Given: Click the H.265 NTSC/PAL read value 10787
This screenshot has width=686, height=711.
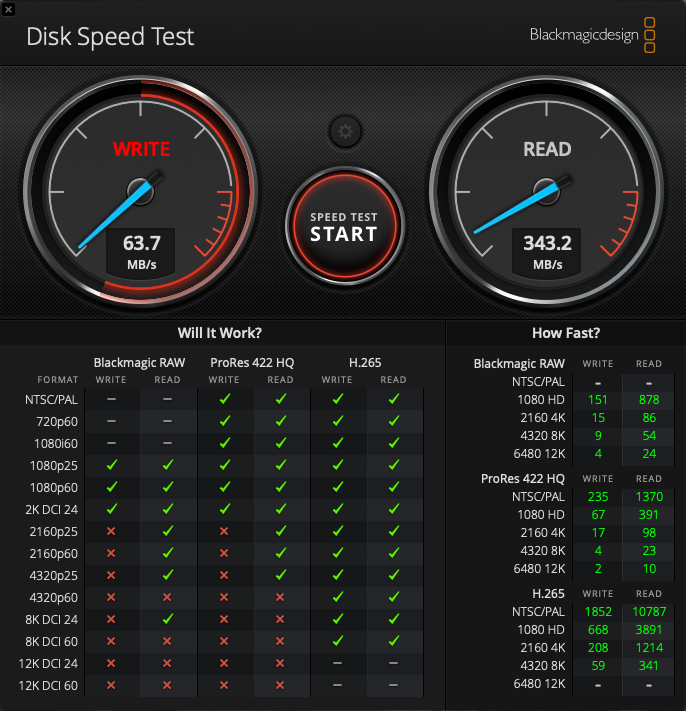Looking at the screenshot, I should click(x=649, y=612).
